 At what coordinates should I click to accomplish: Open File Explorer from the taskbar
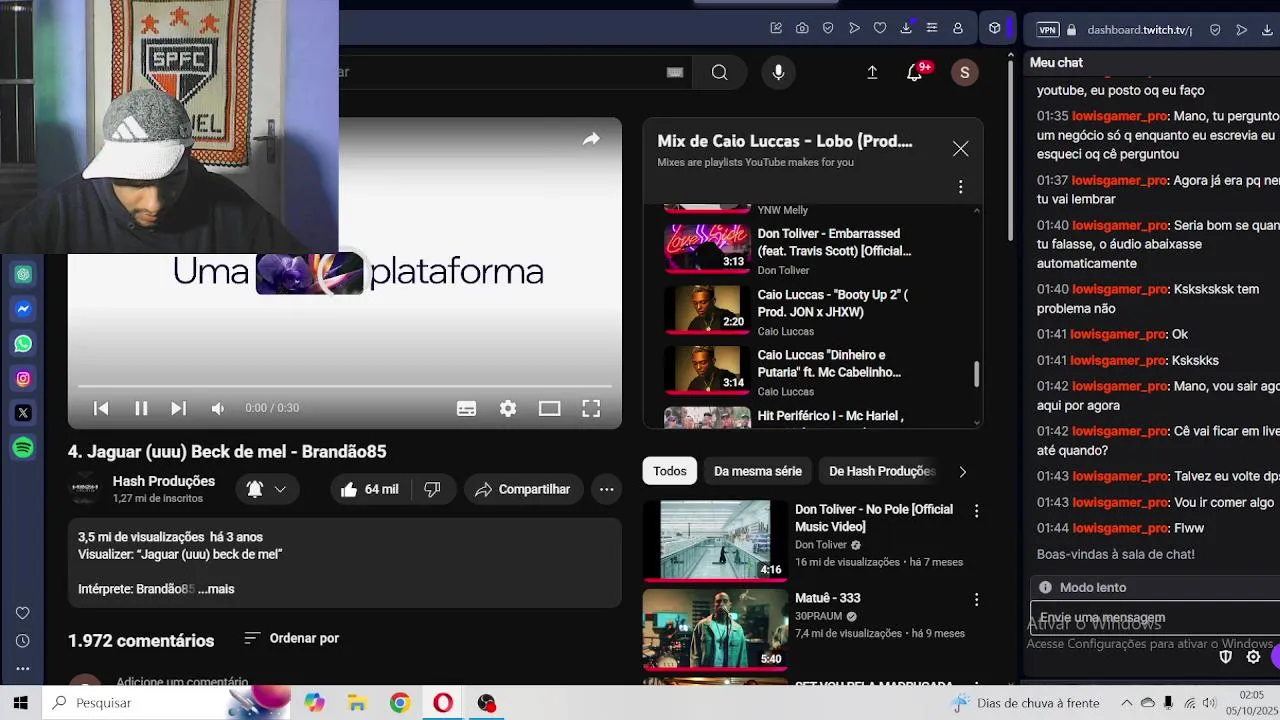(357, 703)
